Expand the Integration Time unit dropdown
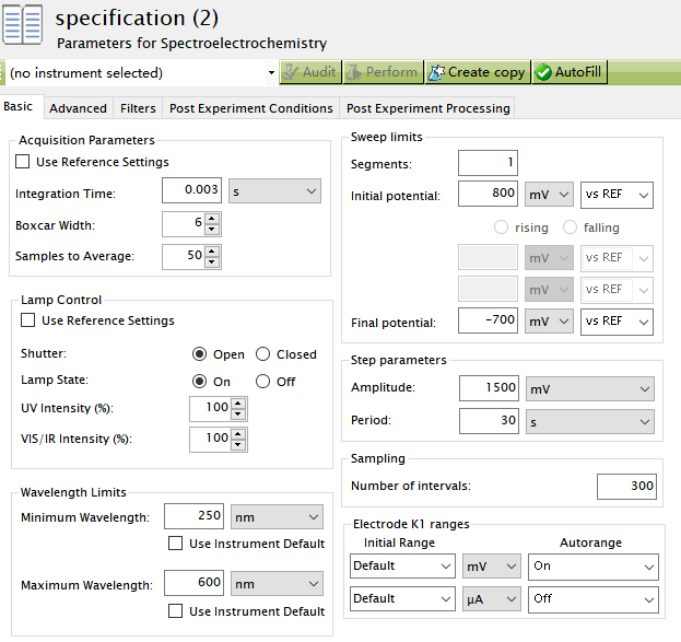 click(x=275, y=190)
